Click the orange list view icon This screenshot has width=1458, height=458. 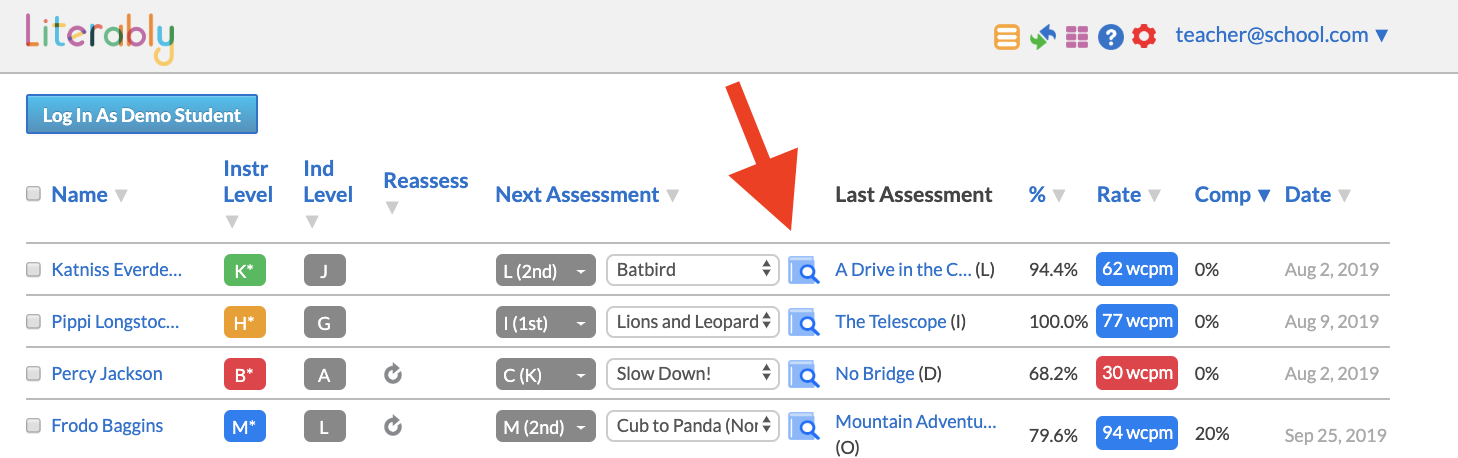(1007, 37)
